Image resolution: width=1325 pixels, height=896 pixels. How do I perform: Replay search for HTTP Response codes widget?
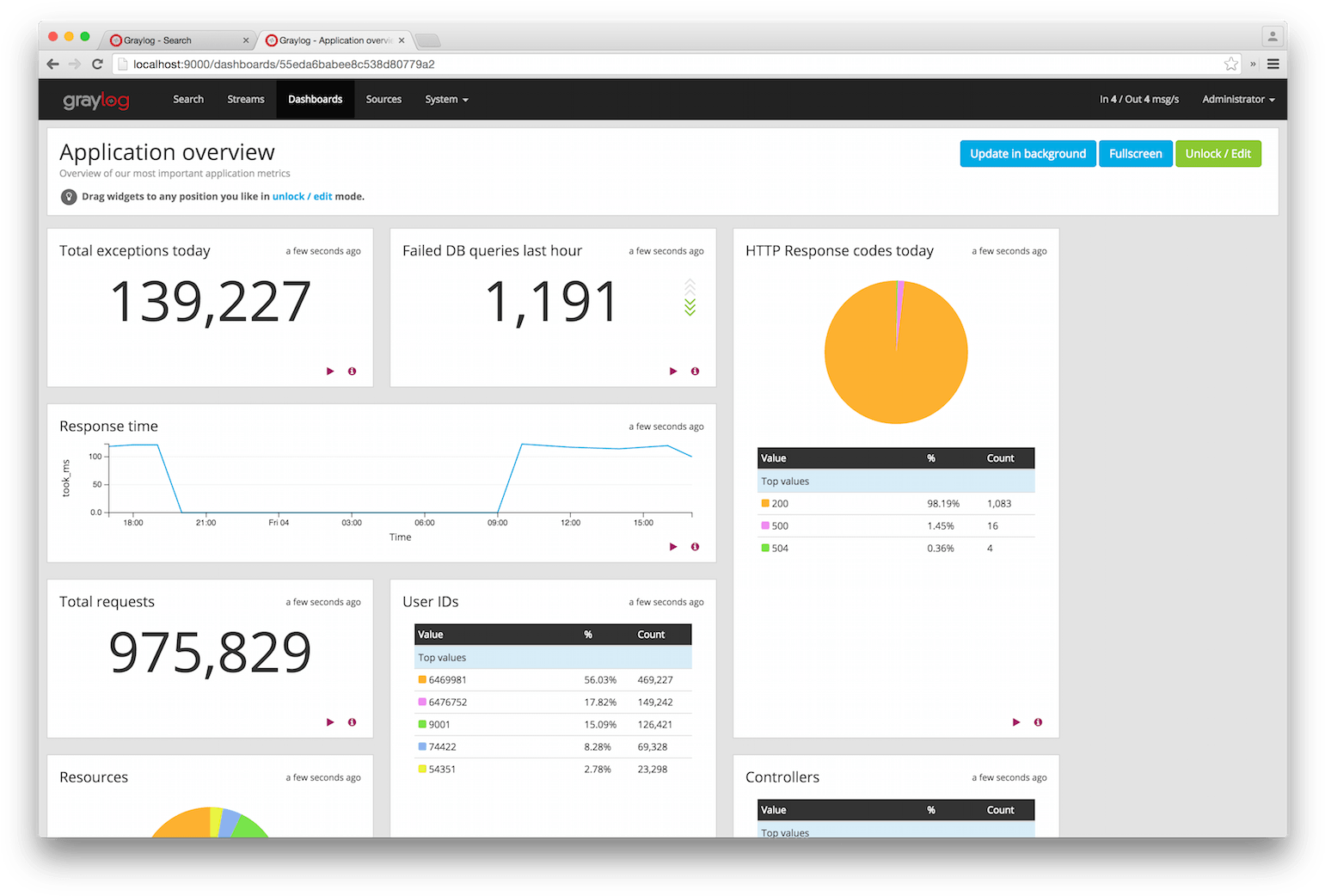click(1016, 722)
